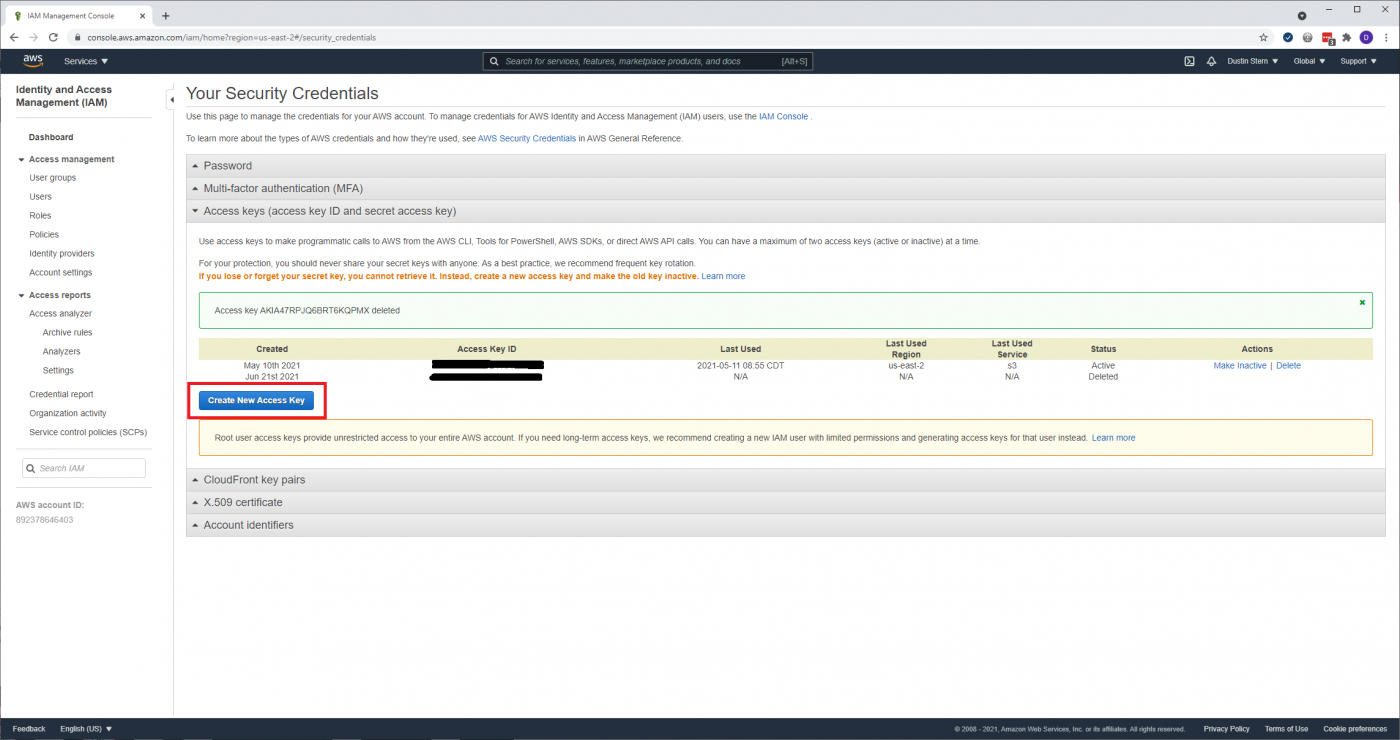Screen dimensions: 1400x740
Task: Open the Chrome three-dot menu
Action: 1386,37
